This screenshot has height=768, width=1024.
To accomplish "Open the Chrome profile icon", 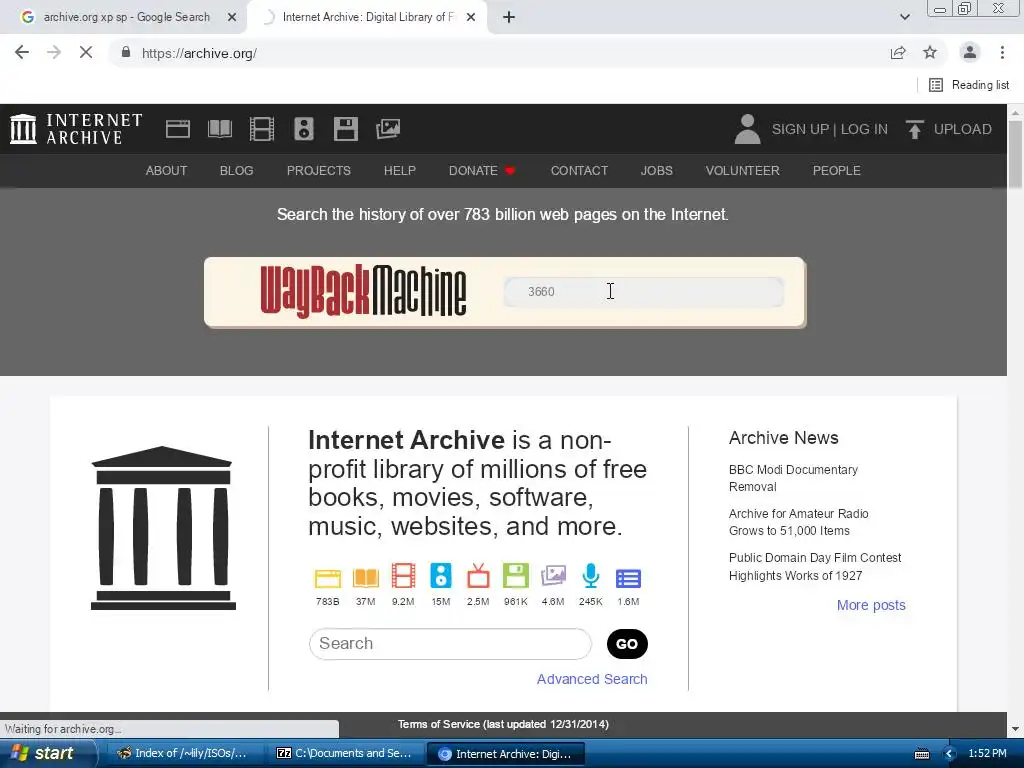I will tap(970, 52).
